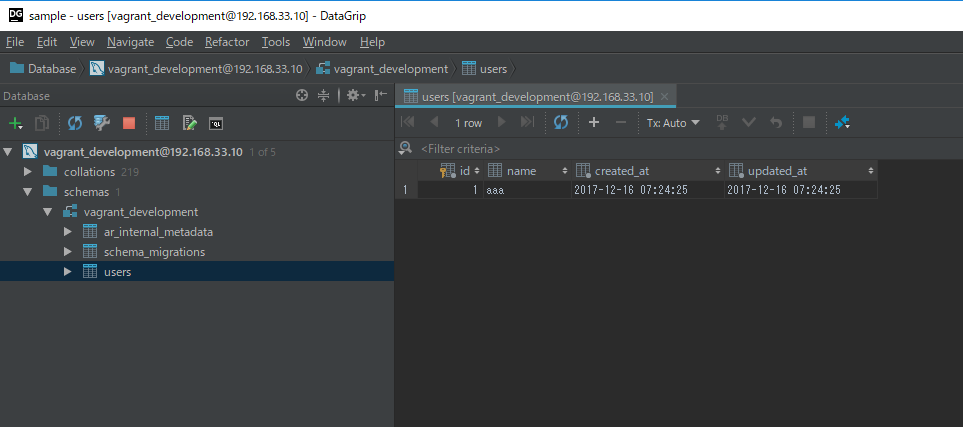Open the Database panel gear settings menu
963x427 pixels.
click(356, 96)
